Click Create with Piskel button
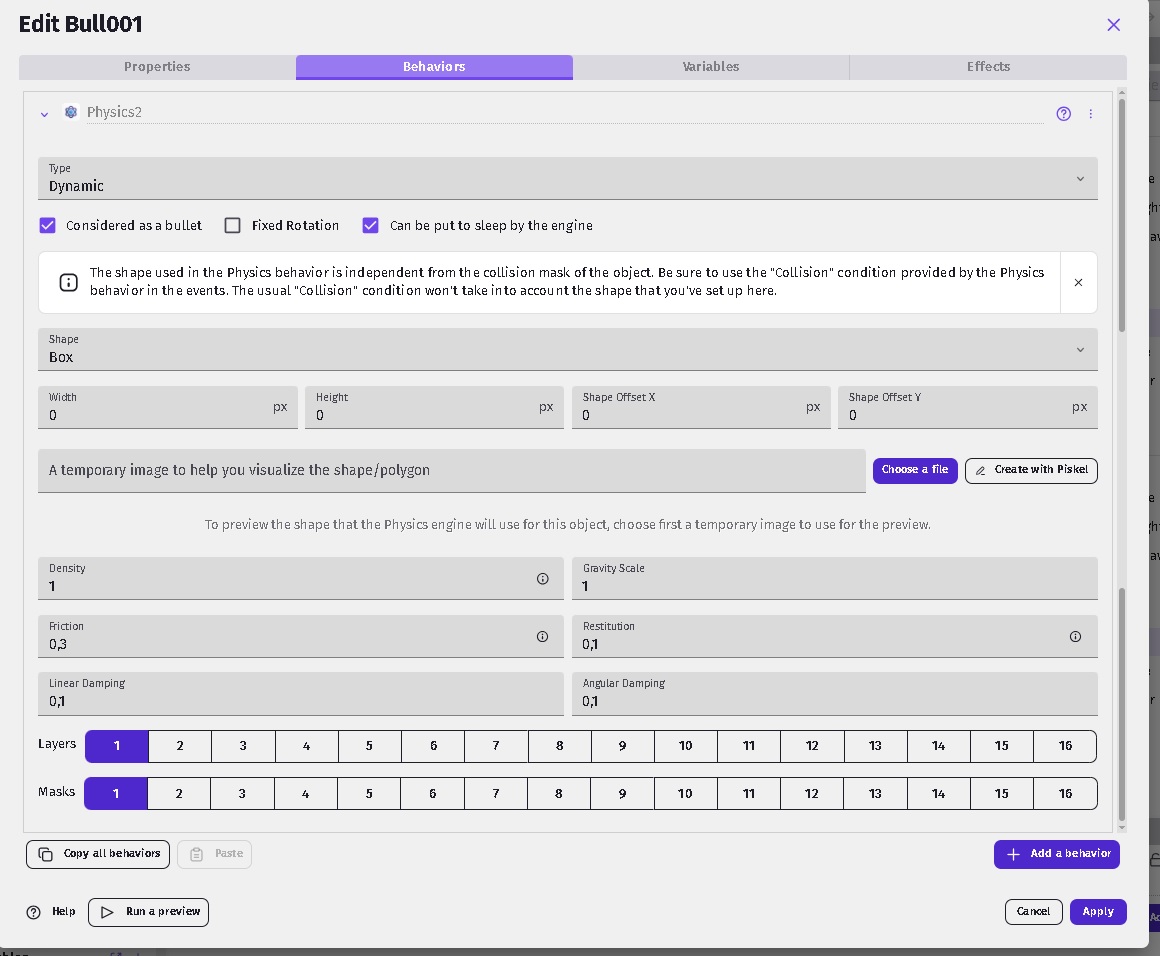 [x=1031, y=470]
